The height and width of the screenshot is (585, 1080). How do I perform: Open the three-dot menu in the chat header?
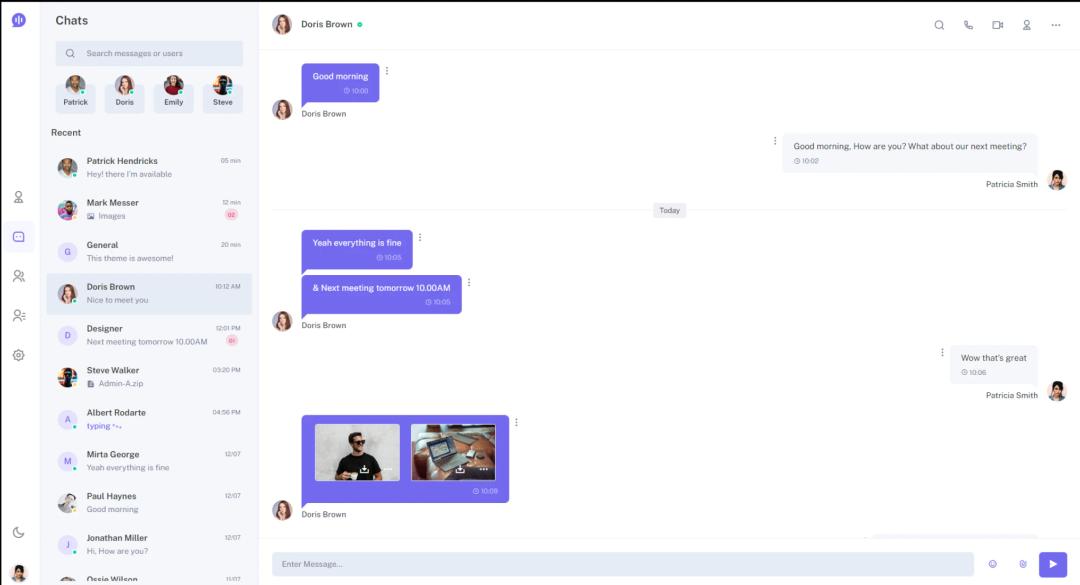coord(1055,25)
